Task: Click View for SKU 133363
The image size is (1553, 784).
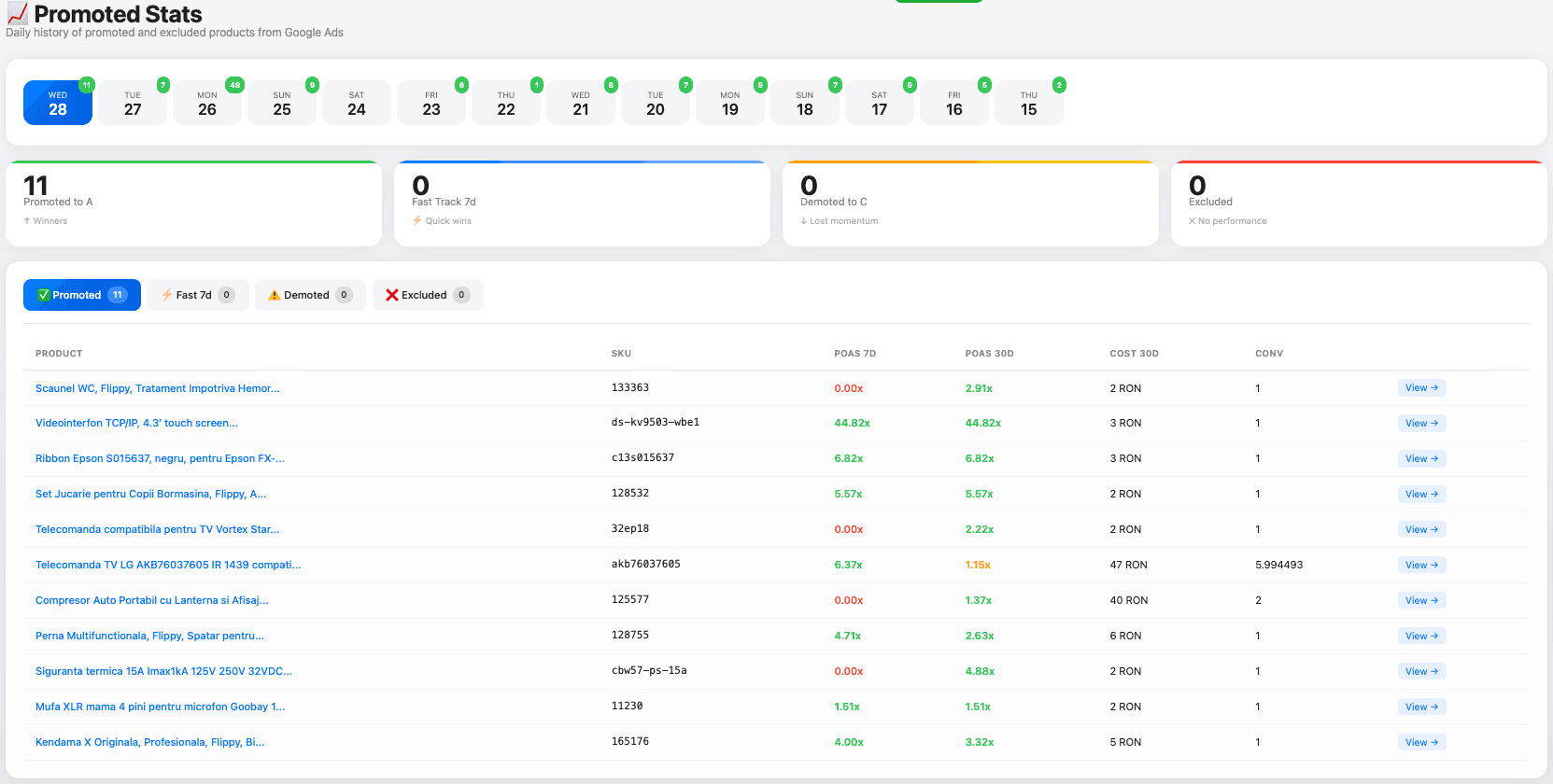Action: point(1421,388)
